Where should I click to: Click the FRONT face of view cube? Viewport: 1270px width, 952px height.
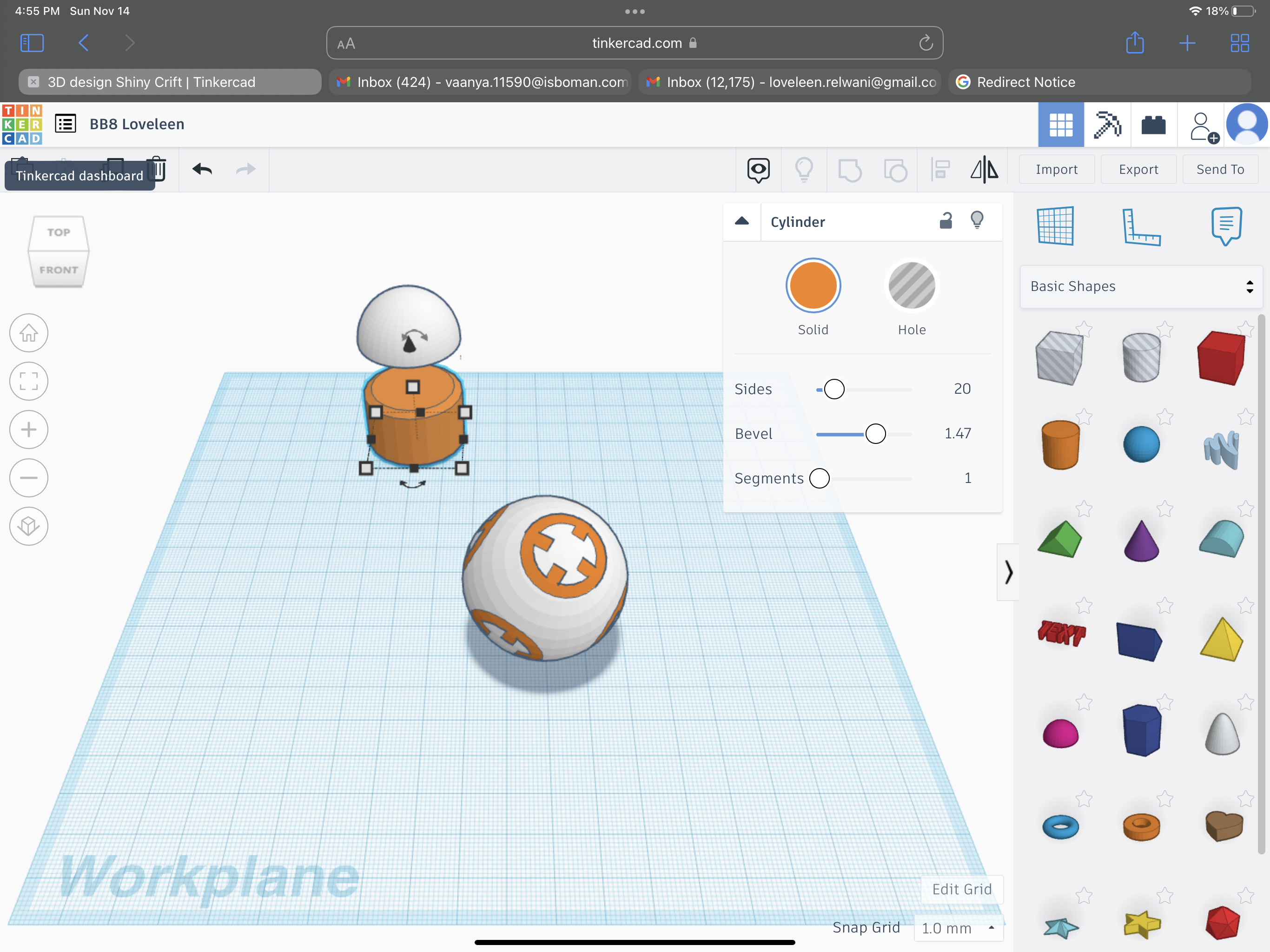59,270
